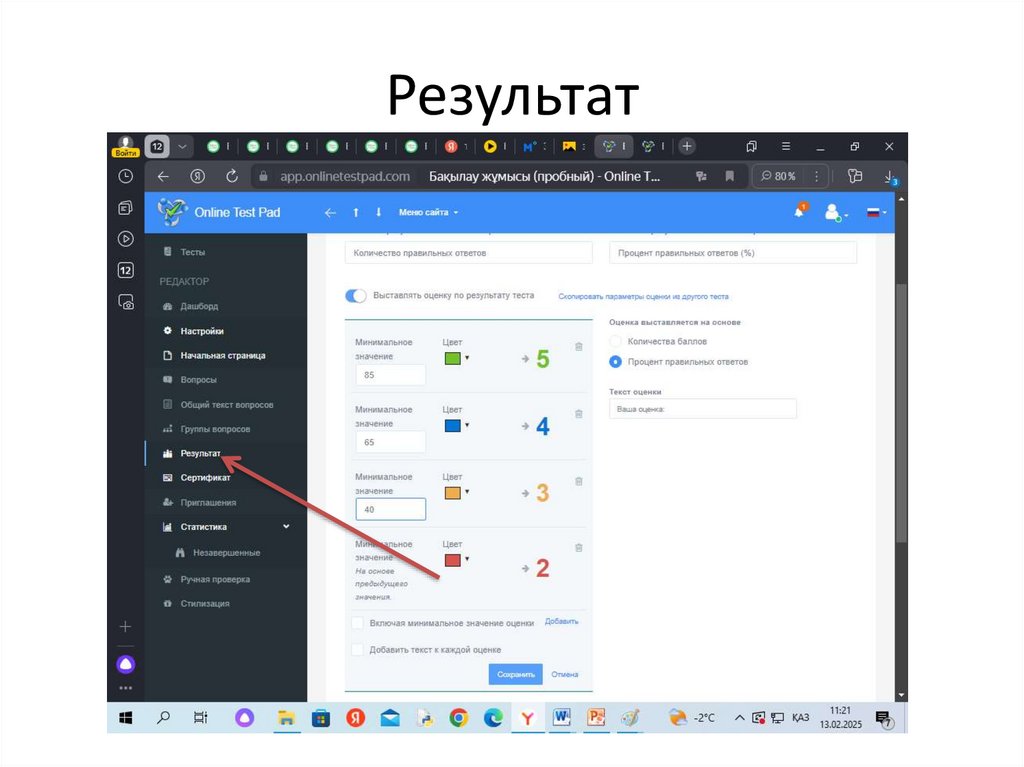Open 'Приглашения' in the sidebar

pos(208,502)
